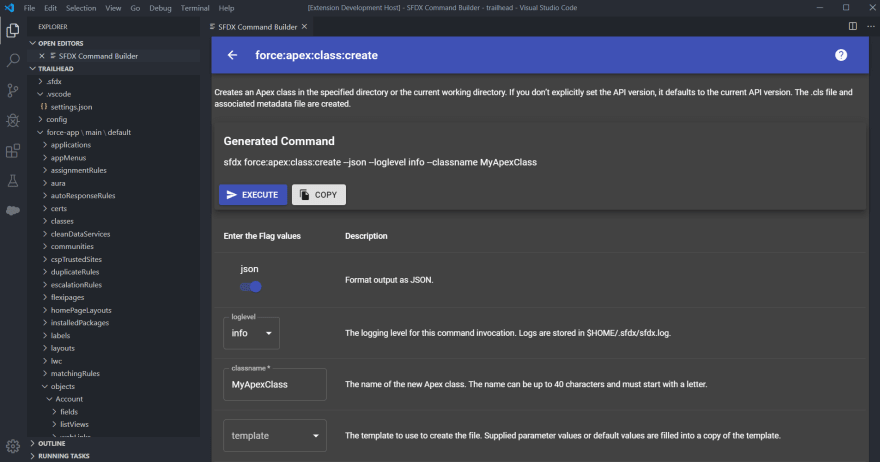Open the template dropdown
This screenshot has height=462, width=880.
[x=275, y=436]
